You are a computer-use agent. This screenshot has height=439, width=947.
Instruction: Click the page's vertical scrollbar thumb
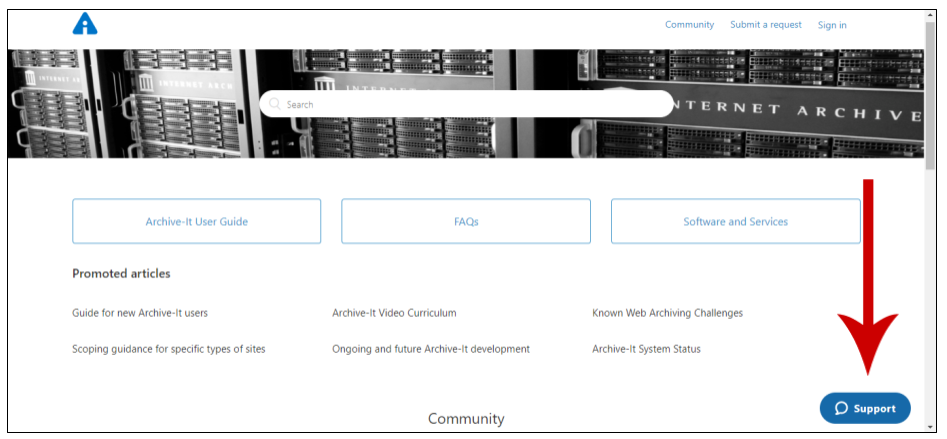(930, 95)
